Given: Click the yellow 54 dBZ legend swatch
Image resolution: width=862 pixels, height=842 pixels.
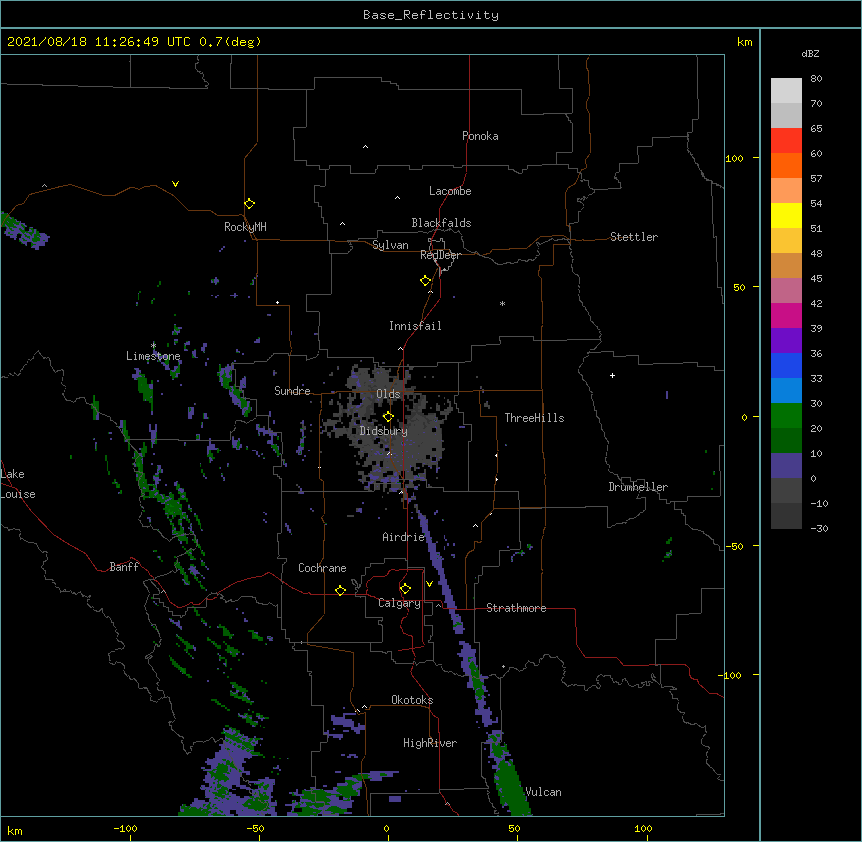Looking at the screenshot, I should pos(786,215).
